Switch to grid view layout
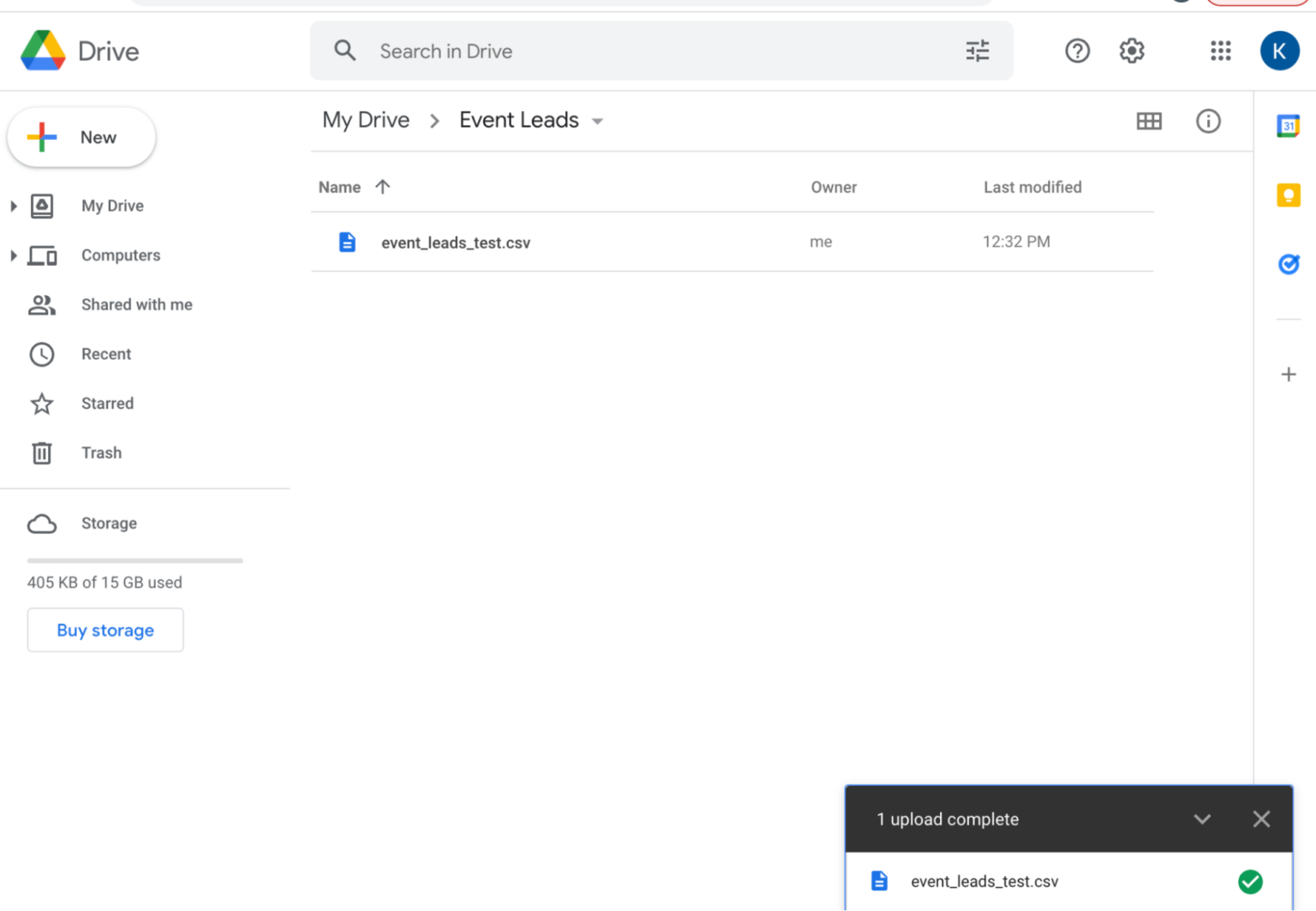This screenshot has height=911, width=1316. 1149,121
